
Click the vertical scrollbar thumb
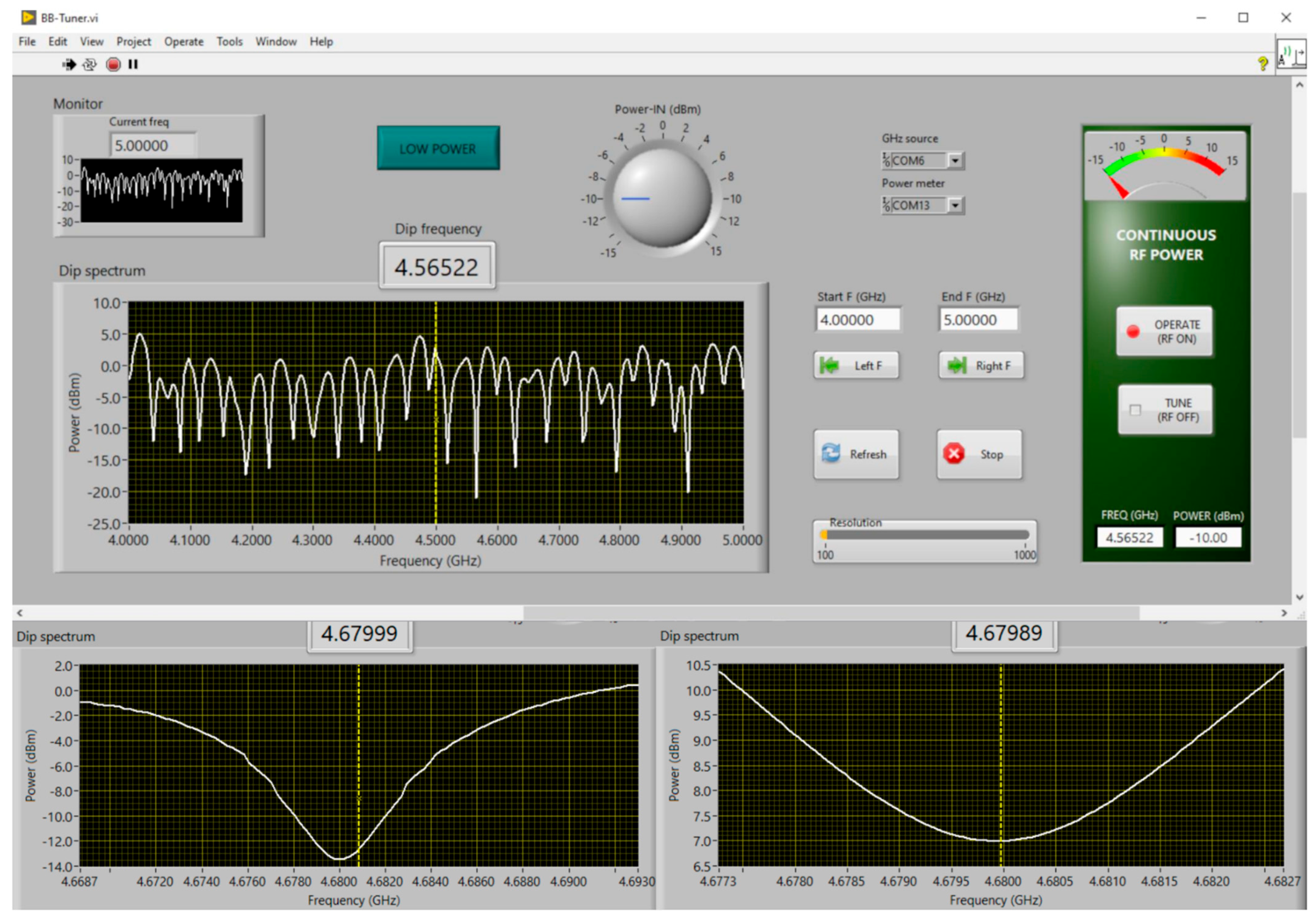tap(1300, 315)
